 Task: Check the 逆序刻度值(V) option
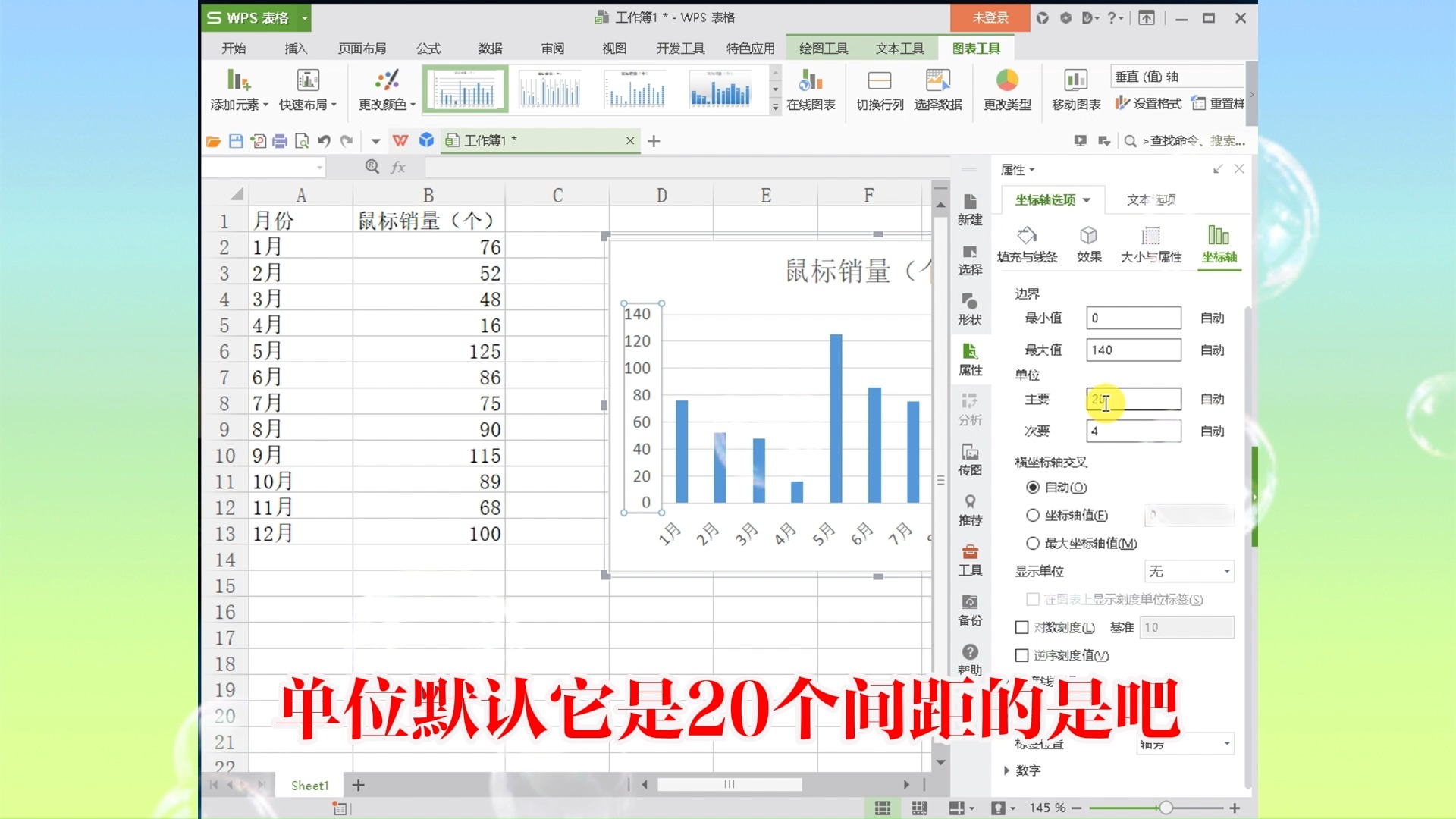pos(1021,655)
